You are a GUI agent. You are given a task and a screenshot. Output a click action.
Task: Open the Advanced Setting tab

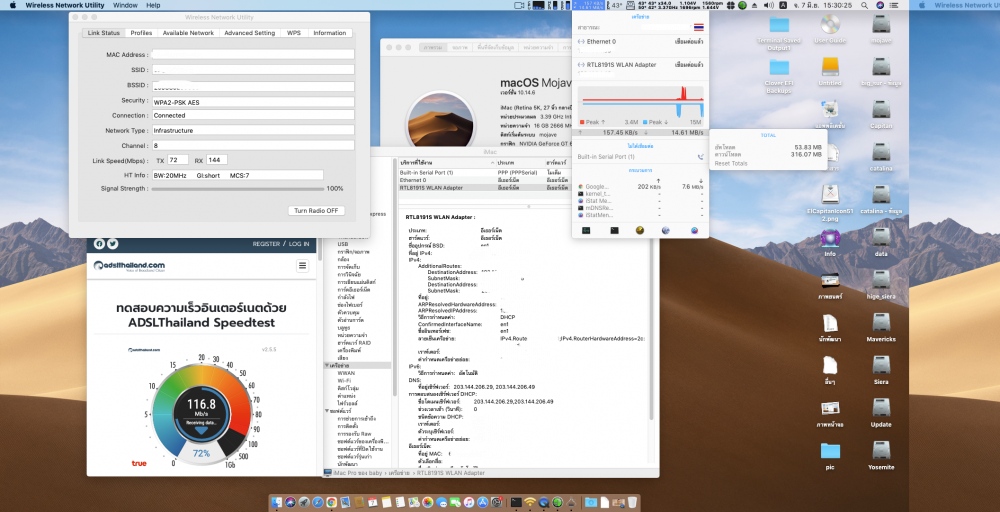(x=249, y=33)
